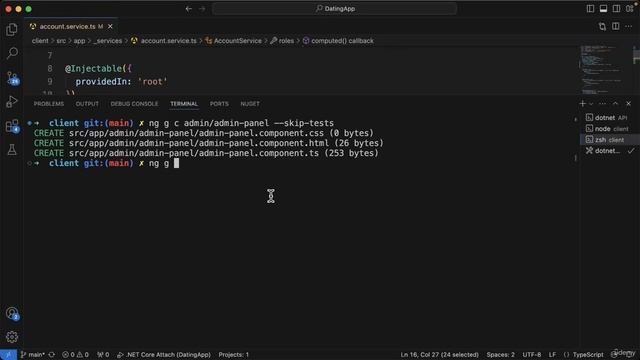This screenshot has width=640, height=360.
Task: Open the editor More Actions menu
Action: click(x=629, y=27)
